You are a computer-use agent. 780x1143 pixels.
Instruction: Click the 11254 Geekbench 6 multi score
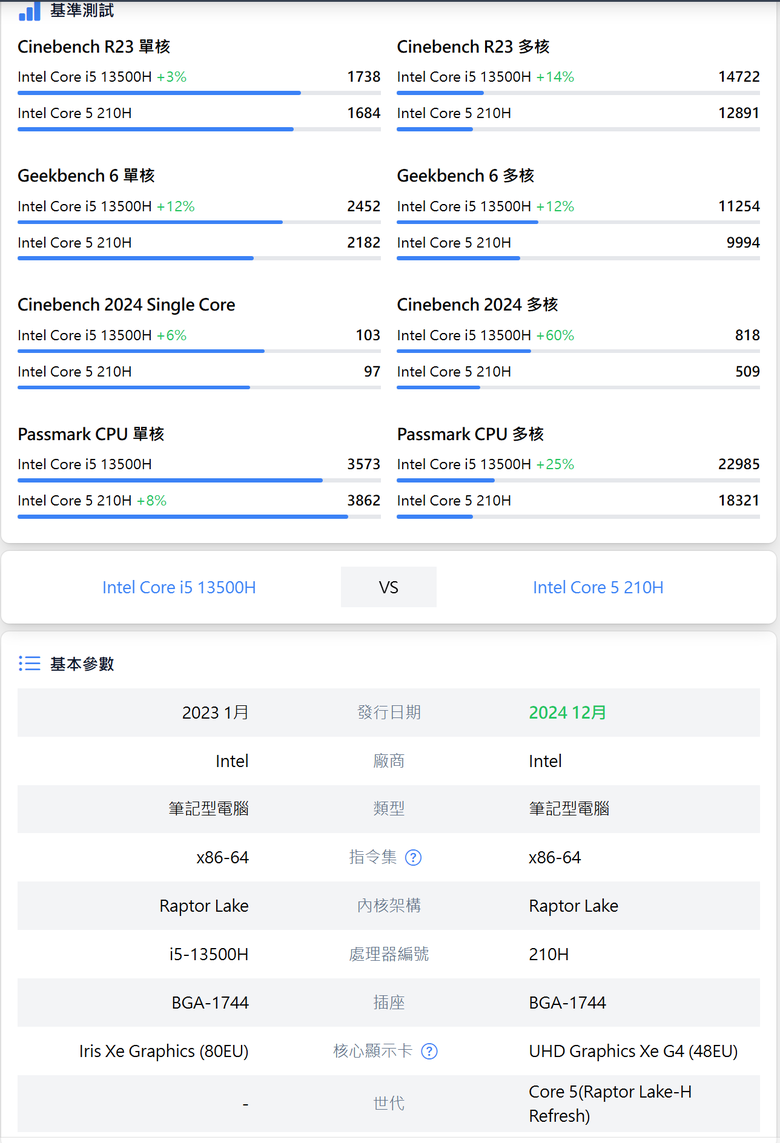[739, 207]
